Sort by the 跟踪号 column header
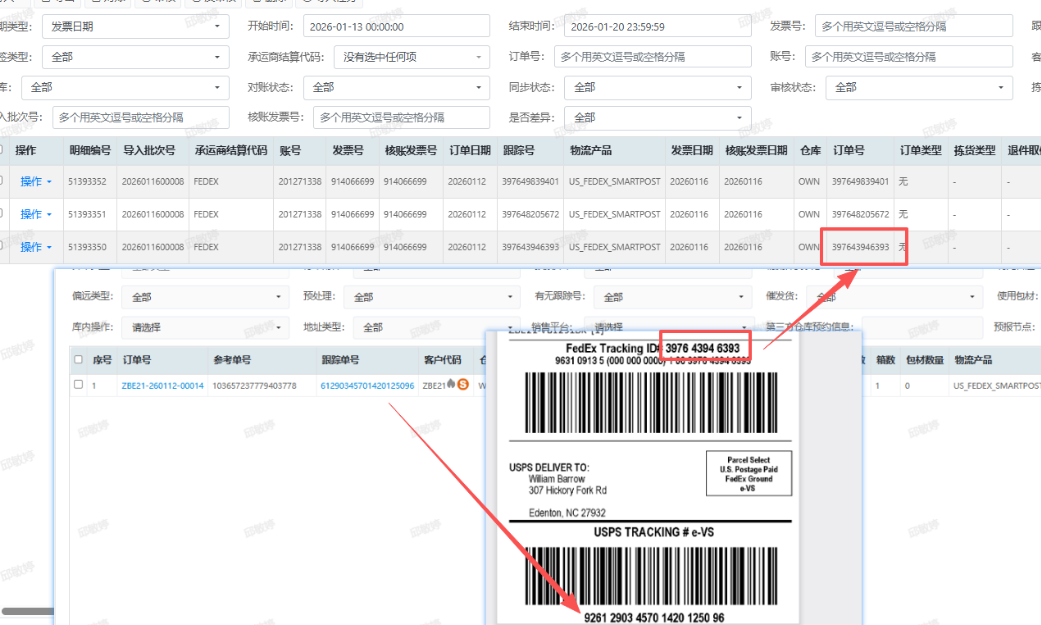The height and width of the screenshot is (625, 1041). [518, 151]
